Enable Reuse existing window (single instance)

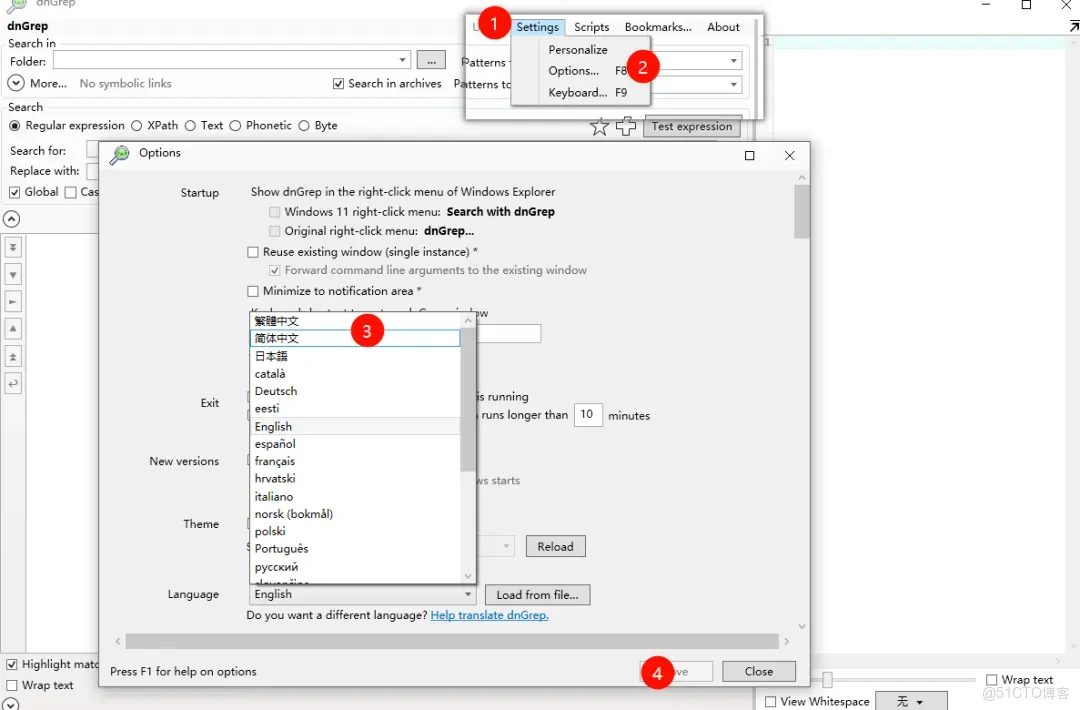(x=253, y=252)
